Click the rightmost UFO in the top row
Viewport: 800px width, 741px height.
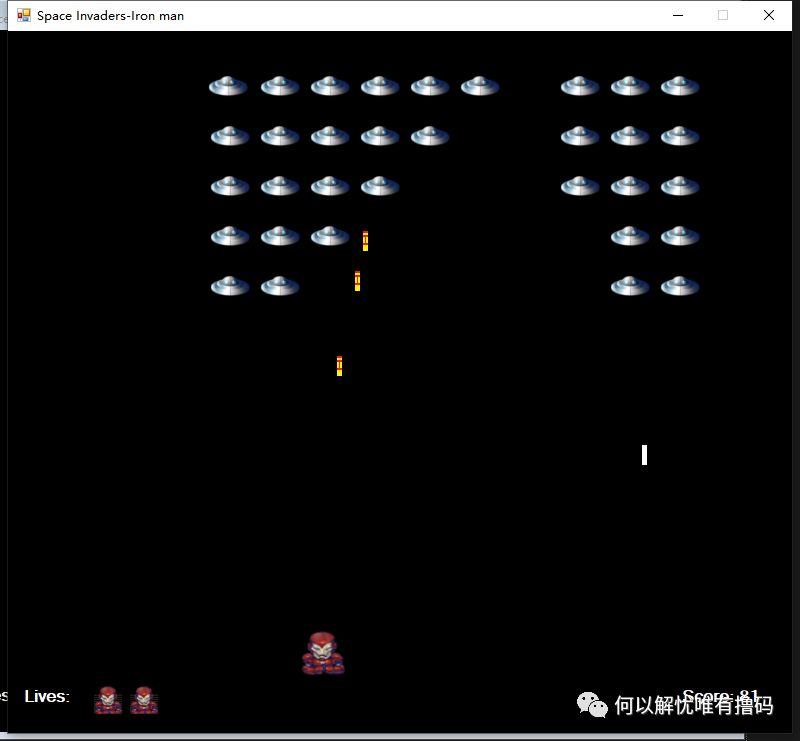(680, 86)
